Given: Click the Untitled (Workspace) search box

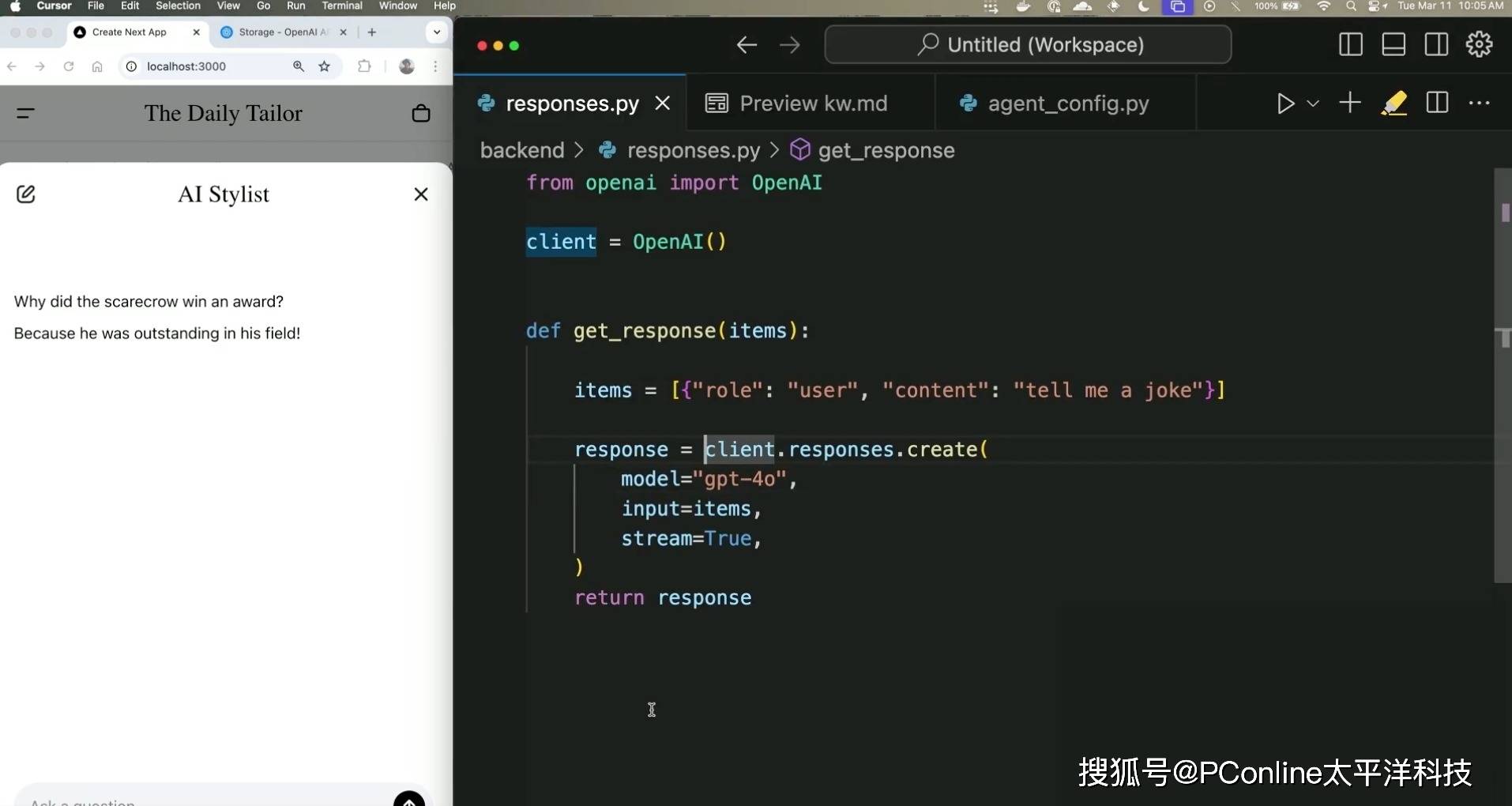Looking at the screenshot, I should [1028, 45].
